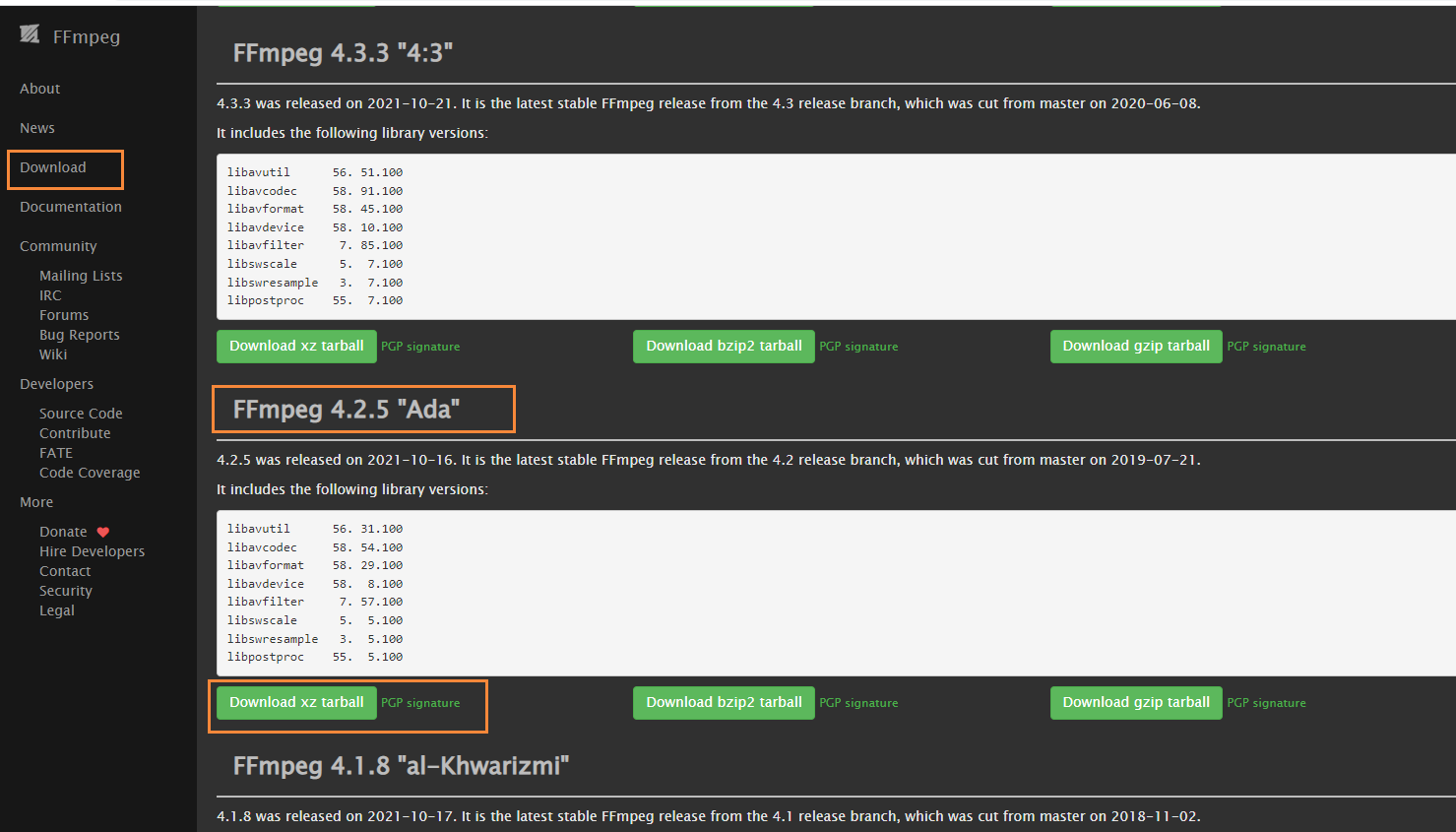Open the Bug Reports link
The image size is (1456, 832).
[x=80, y=335]
